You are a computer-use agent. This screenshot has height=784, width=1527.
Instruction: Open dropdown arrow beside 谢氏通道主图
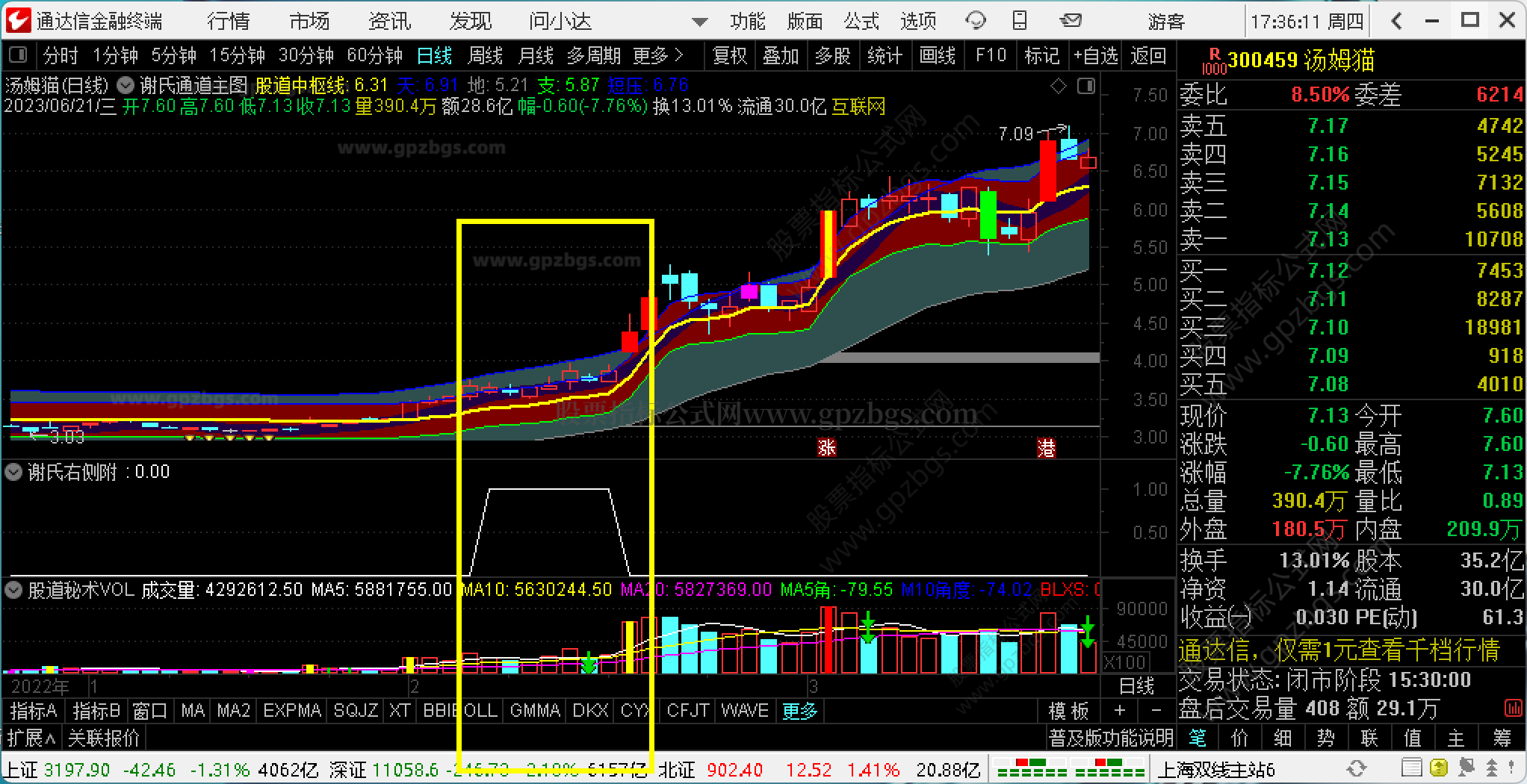point(126,85)
